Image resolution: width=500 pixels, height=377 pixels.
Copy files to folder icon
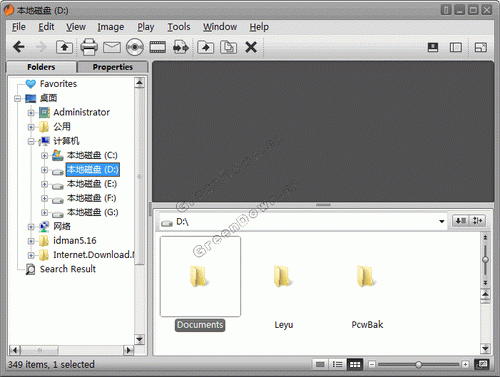click(228, 47)
